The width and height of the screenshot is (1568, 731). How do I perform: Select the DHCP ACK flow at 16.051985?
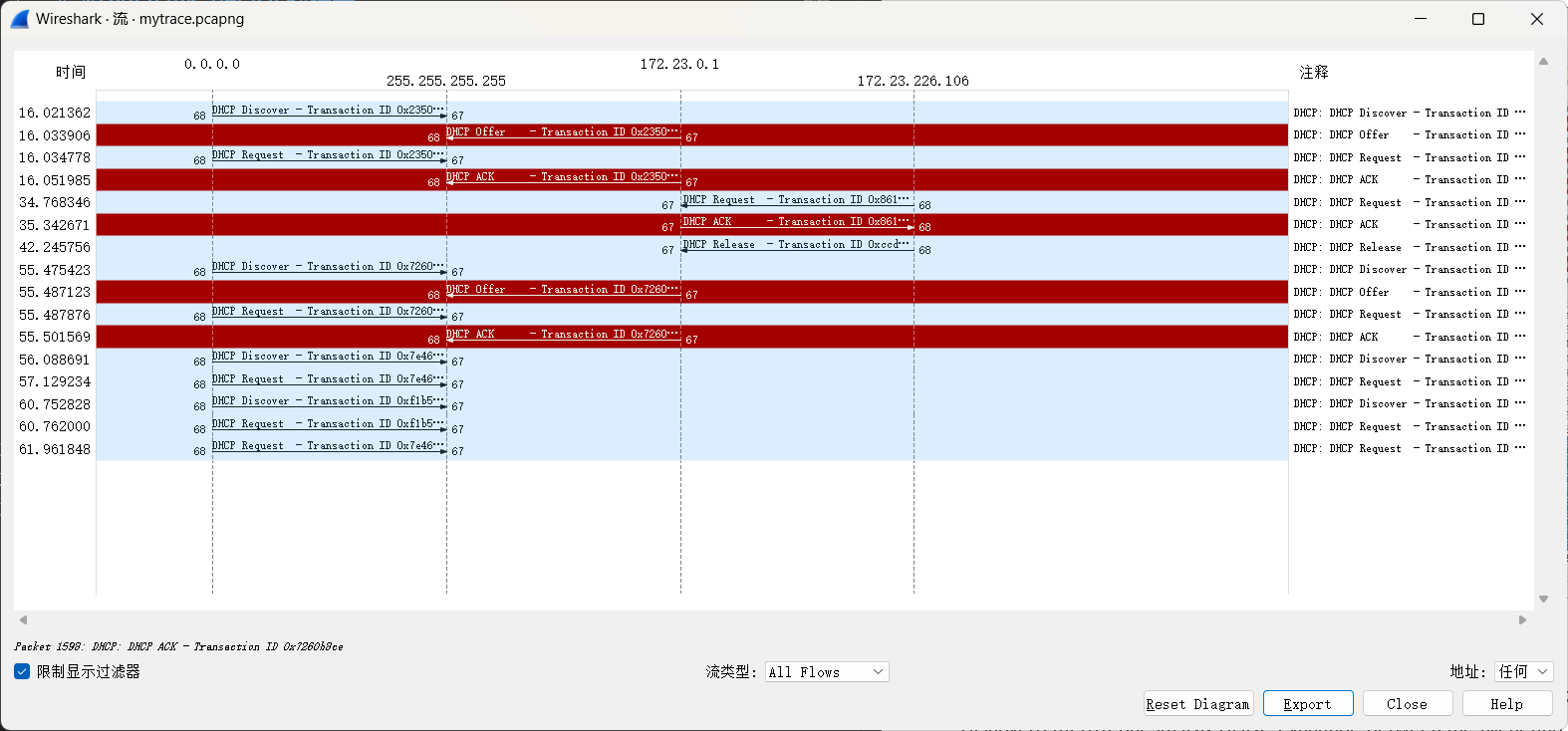692,179
